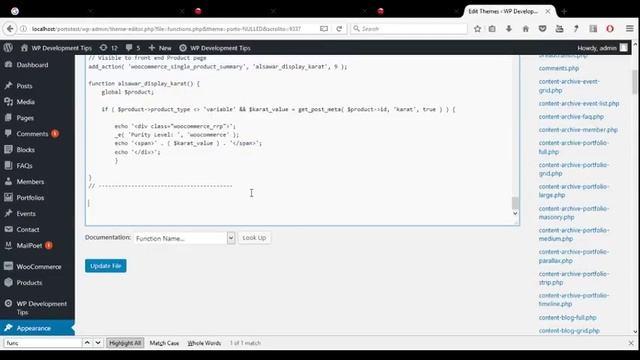Go to previous find match arrow

tap(87, 343)
